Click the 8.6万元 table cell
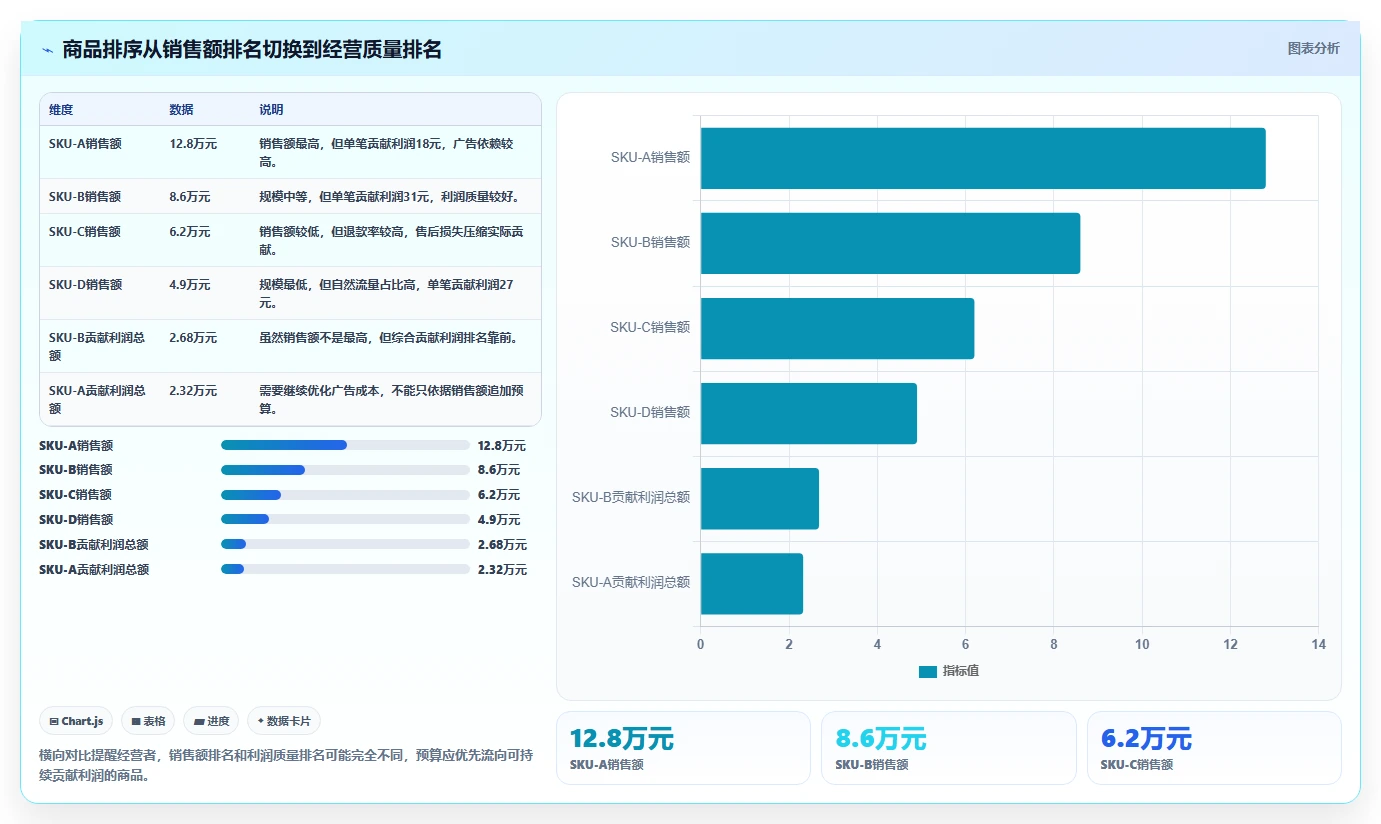The width and height of the screenshot is (1381, 824). [190, 196]
